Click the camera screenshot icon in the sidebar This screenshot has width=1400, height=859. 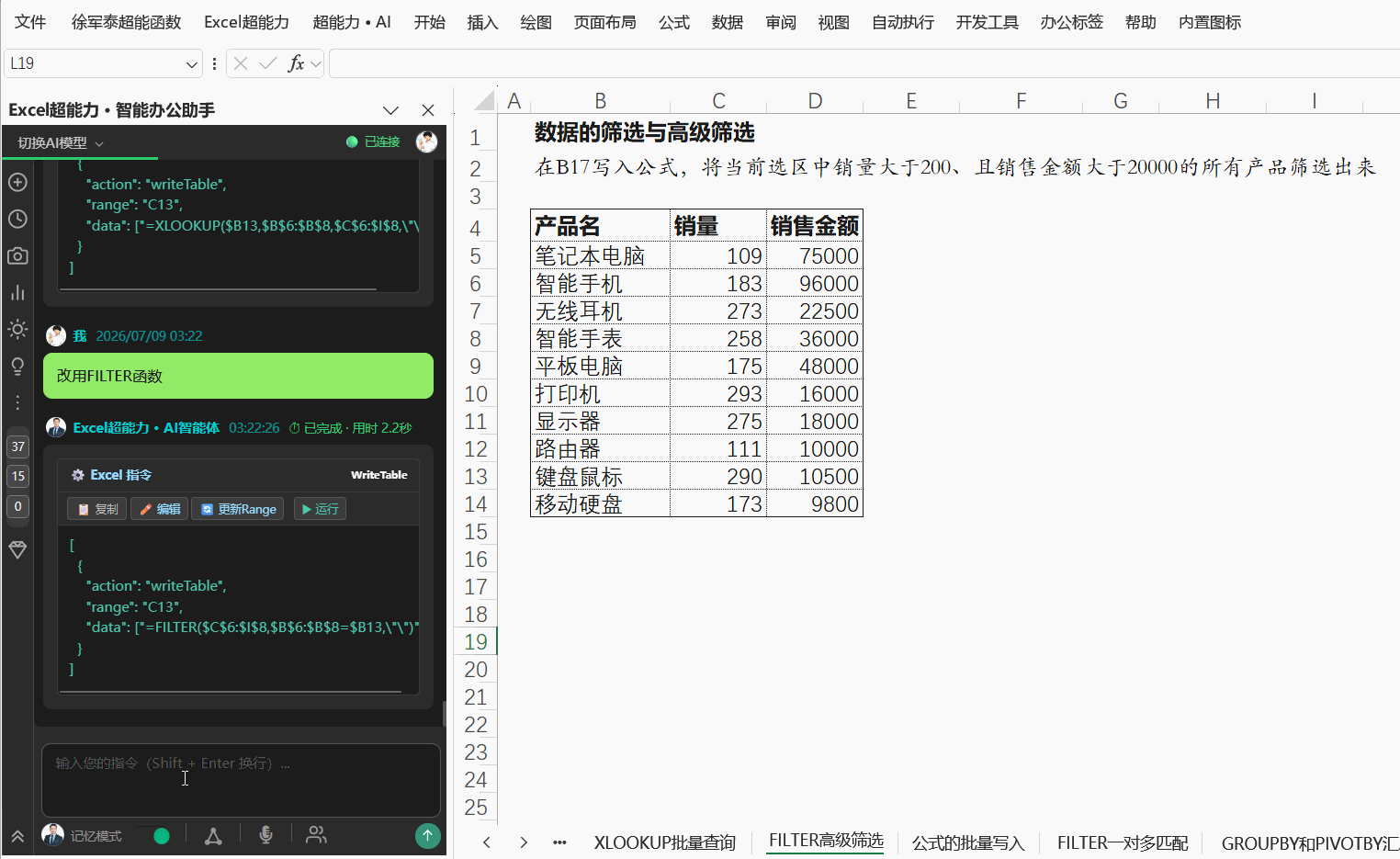[x=17, y=255]
